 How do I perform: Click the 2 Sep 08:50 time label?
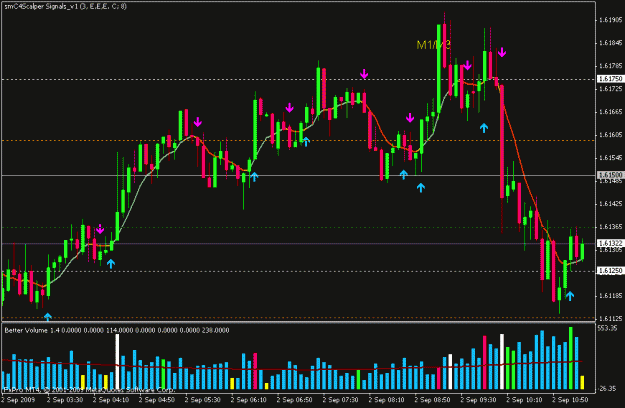tap(432, 400)
